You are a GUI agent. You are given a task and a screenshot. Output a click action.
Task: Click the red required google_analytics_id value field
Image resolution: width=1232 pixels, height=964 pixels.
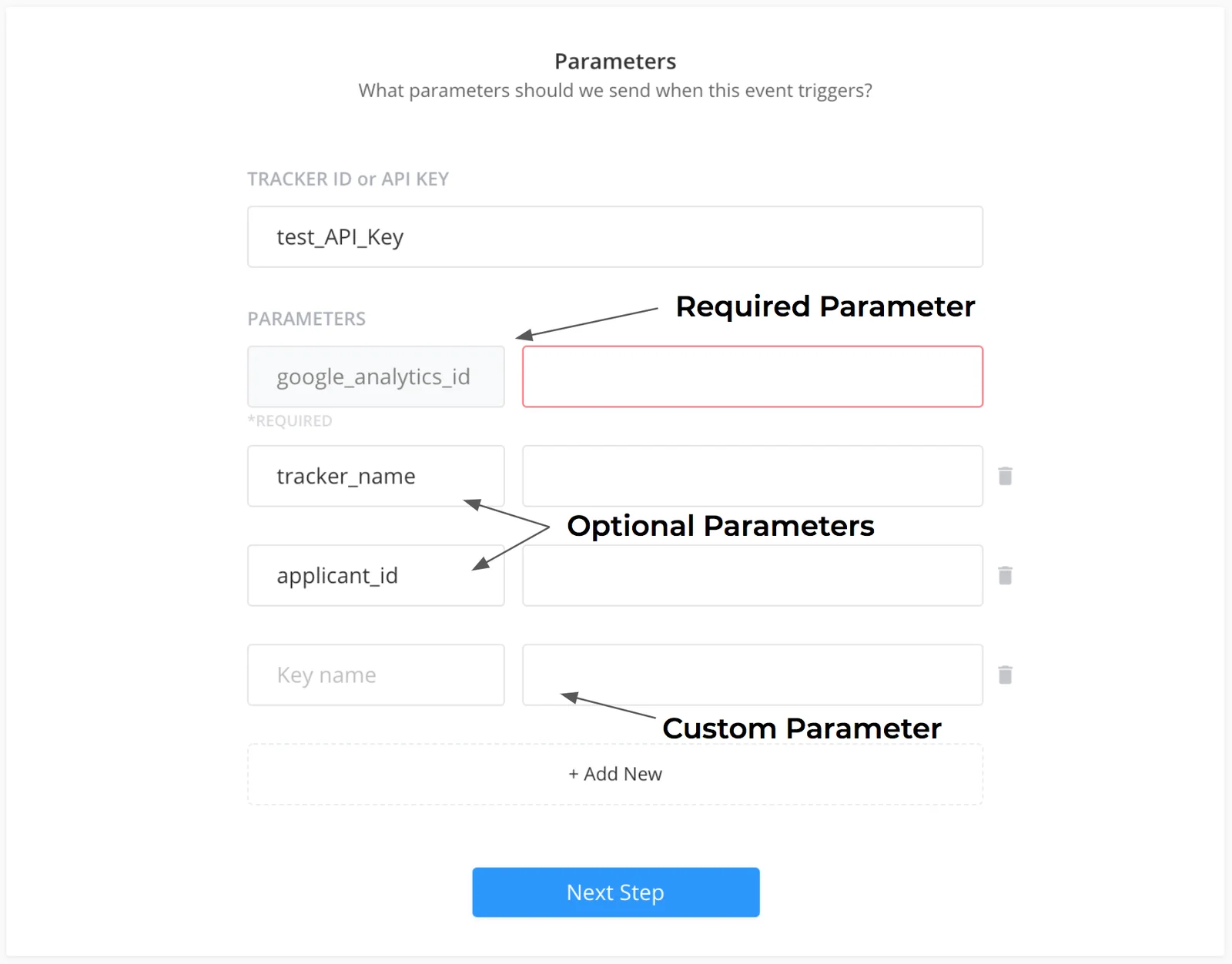(x=753, y=377)
